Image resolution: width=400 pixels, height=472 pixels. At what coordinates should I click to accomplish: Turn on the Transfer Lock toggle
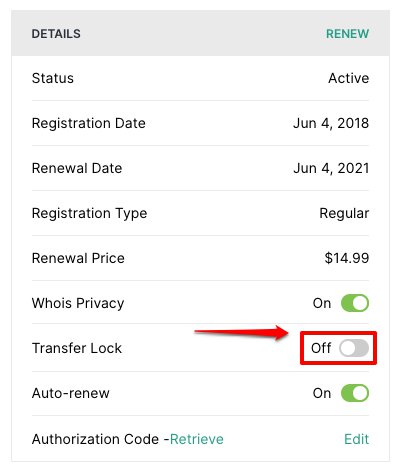(354, 348)
